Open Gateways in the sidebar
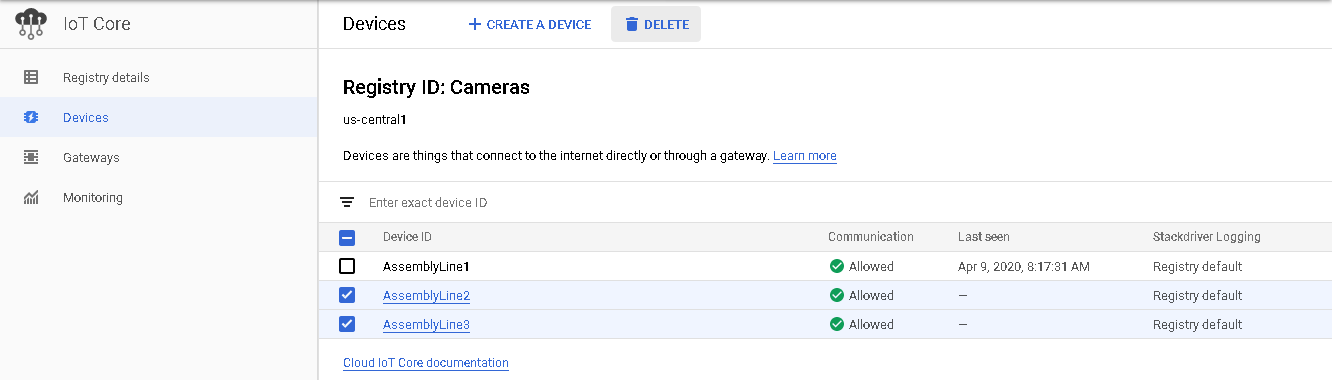 (x=159, y=157)
